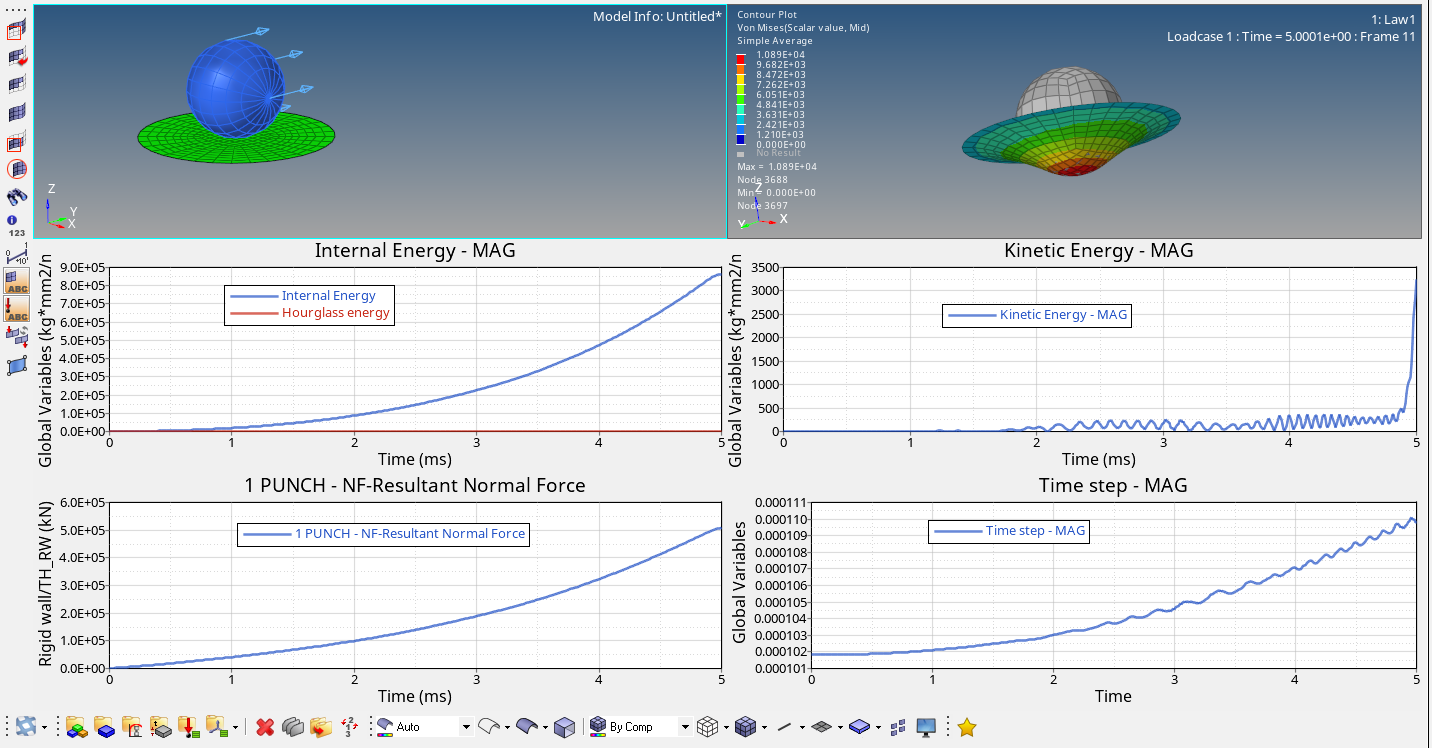1432x748 pixels.
Task: Click the shaded cube visualization icon
Action: [565, 727]
